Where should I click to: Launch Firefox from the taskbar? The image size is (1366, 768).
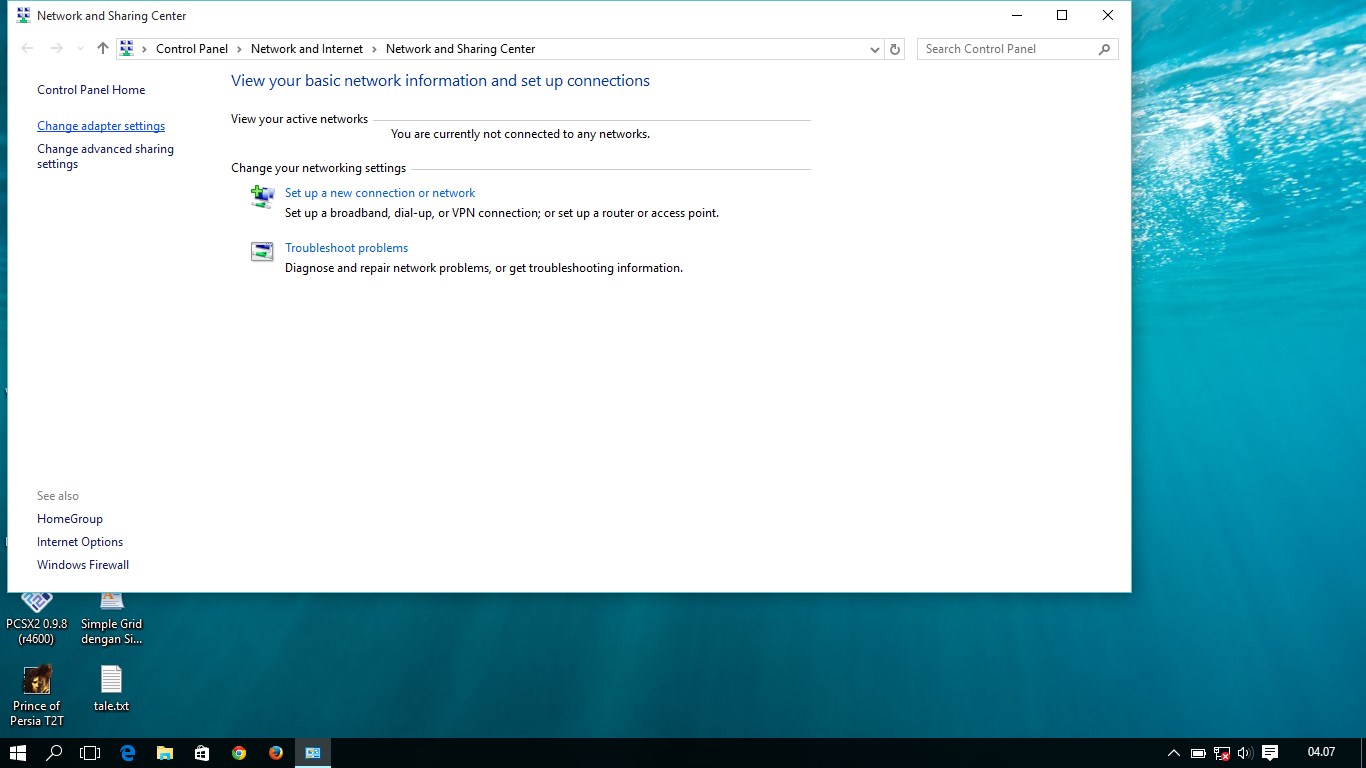pos(275,753)
